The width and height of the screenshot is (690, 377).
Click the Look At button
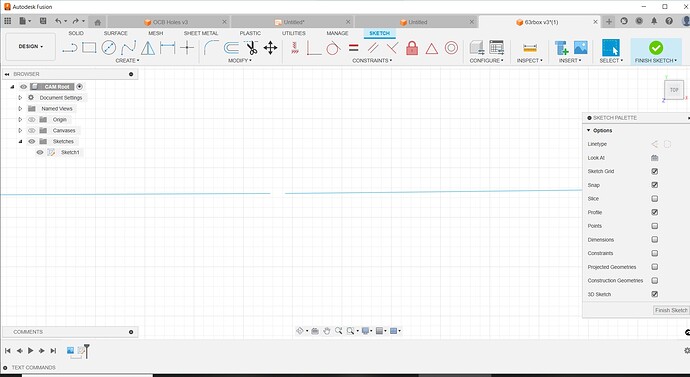[655, 157]
